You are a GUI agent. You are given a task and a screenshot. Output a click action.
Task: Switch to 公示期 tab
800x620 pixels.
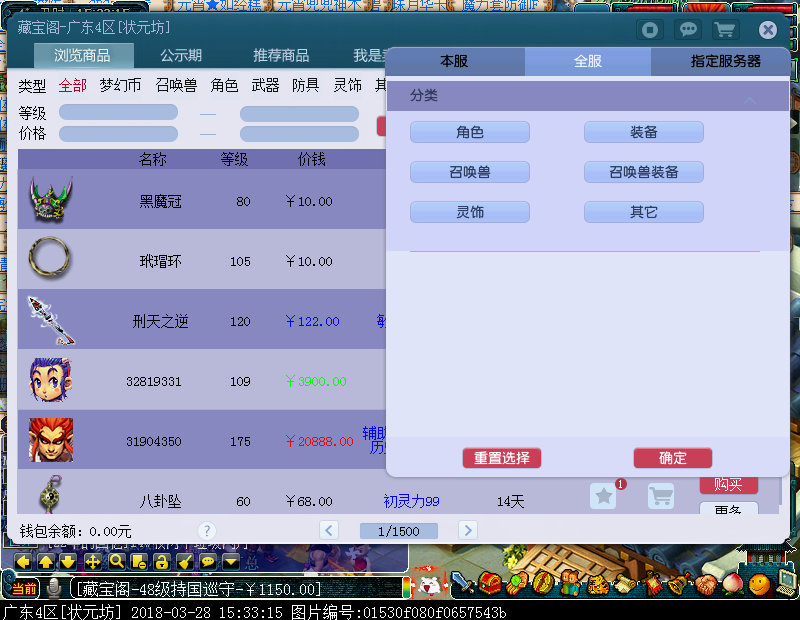coord(181,55)
